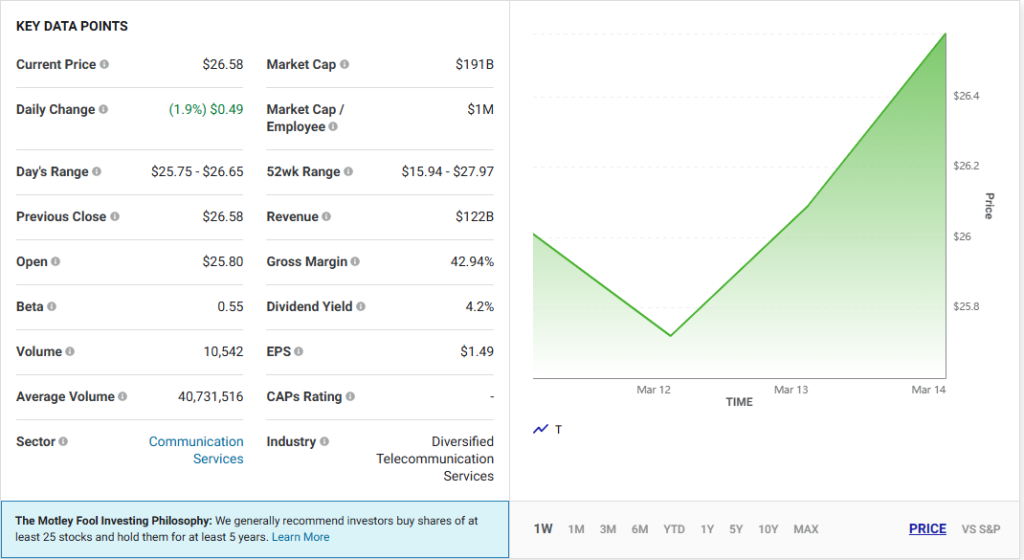Switch chart to 6M timeframe
1024x560 pixels.
[640, 529]
